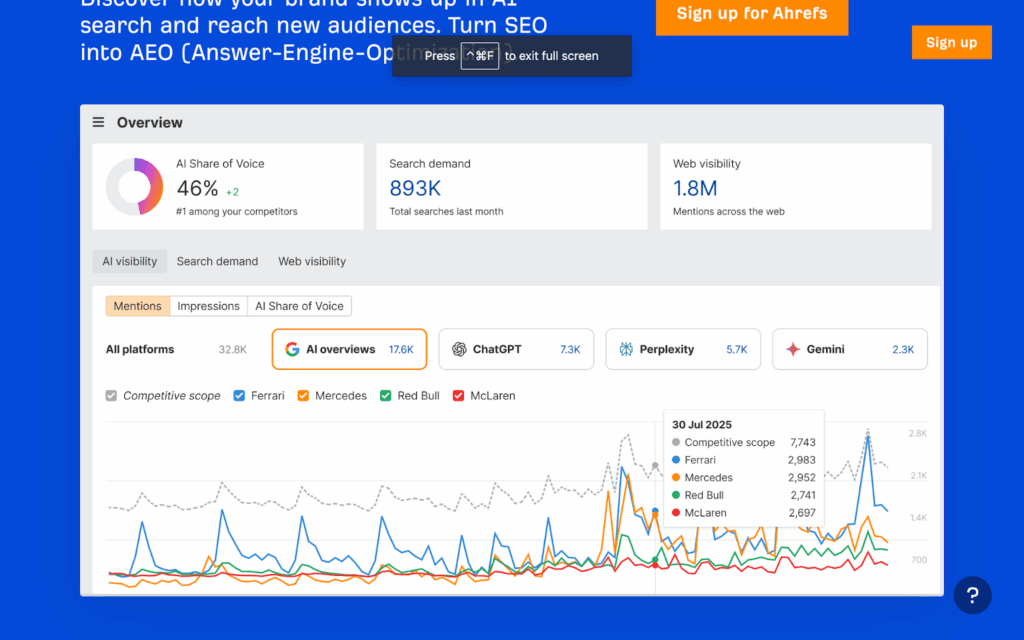The image size is (1024, 640).
Task: Switch to the Search demand tab
Action: click(x=217, y=261)
